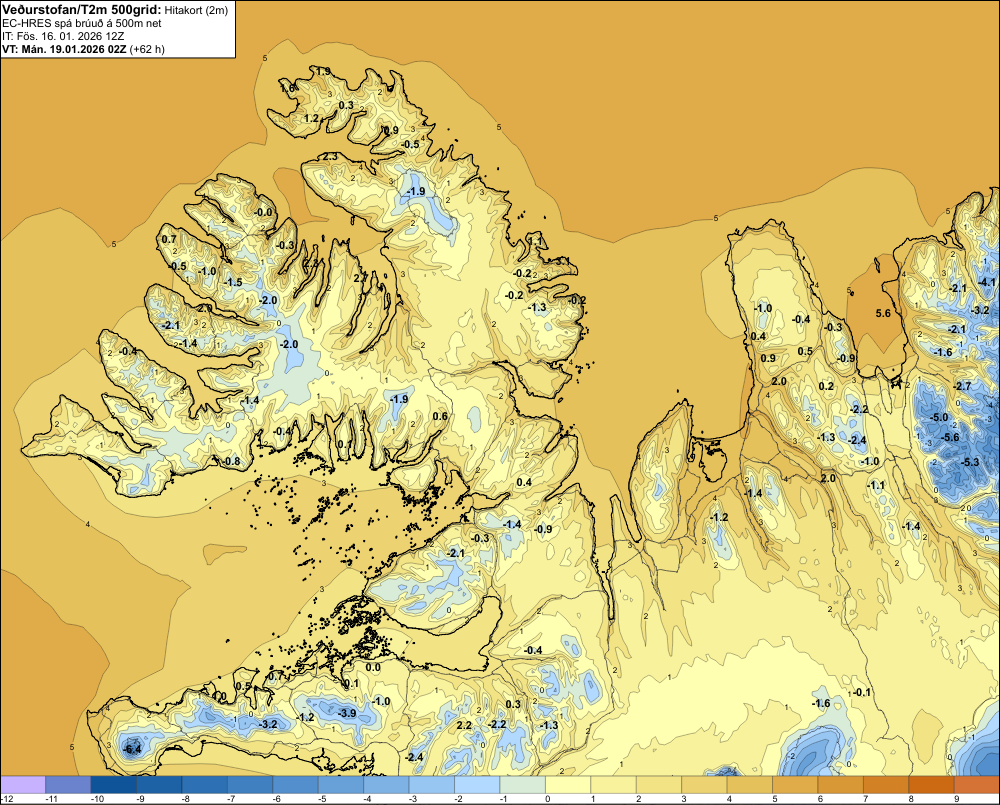Image resolution: width=1000 pixels, height=805 pixels.
Task: Click the '1.9' label at northern tip
Action: 323,71
